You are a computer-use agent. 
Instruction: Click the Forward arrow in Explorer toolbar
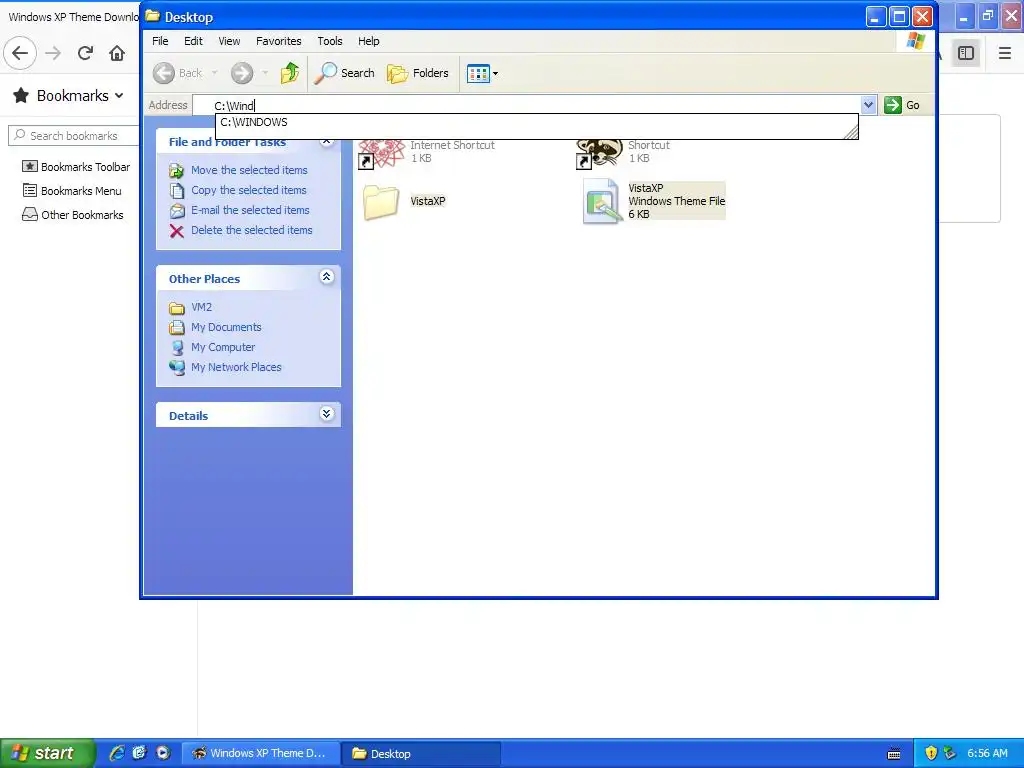pyautogui.click(x=242, y=73)
